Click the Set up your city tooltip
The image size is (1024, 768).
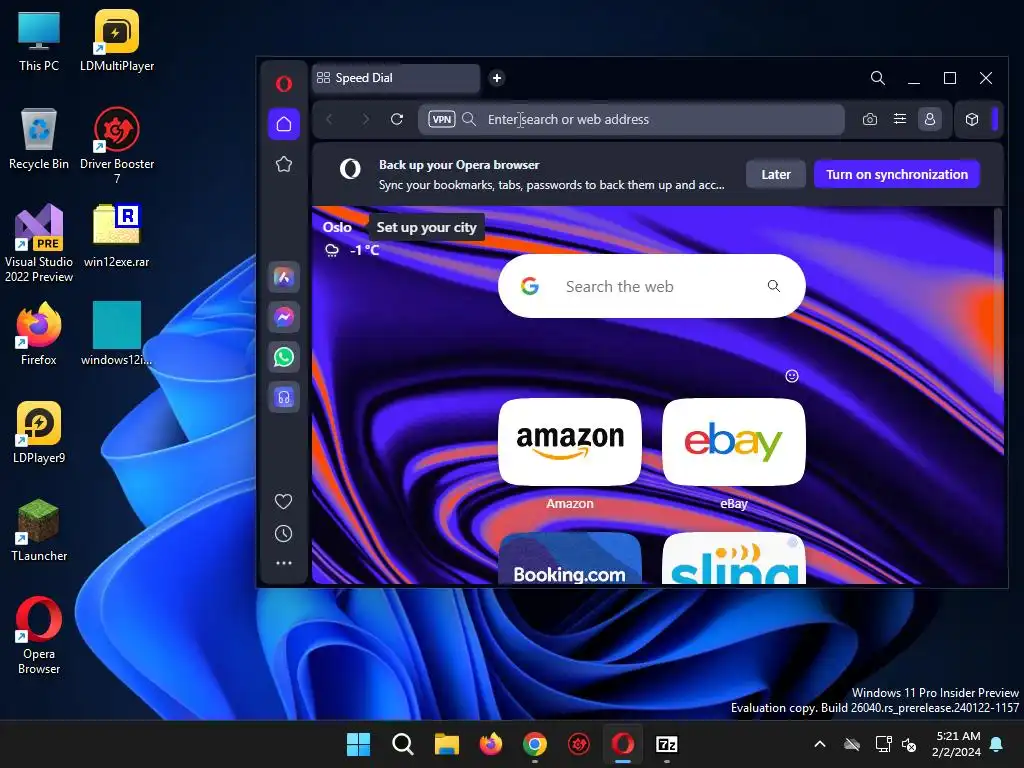point(426,227)
